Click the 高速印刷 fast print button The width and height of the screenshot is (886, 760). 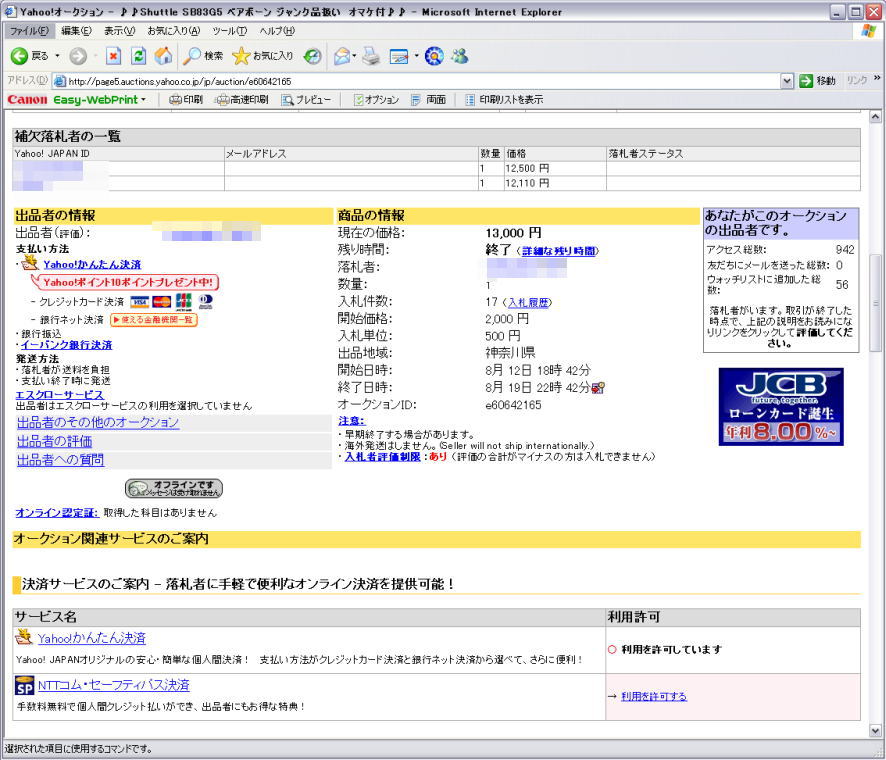tap(241, 99)
